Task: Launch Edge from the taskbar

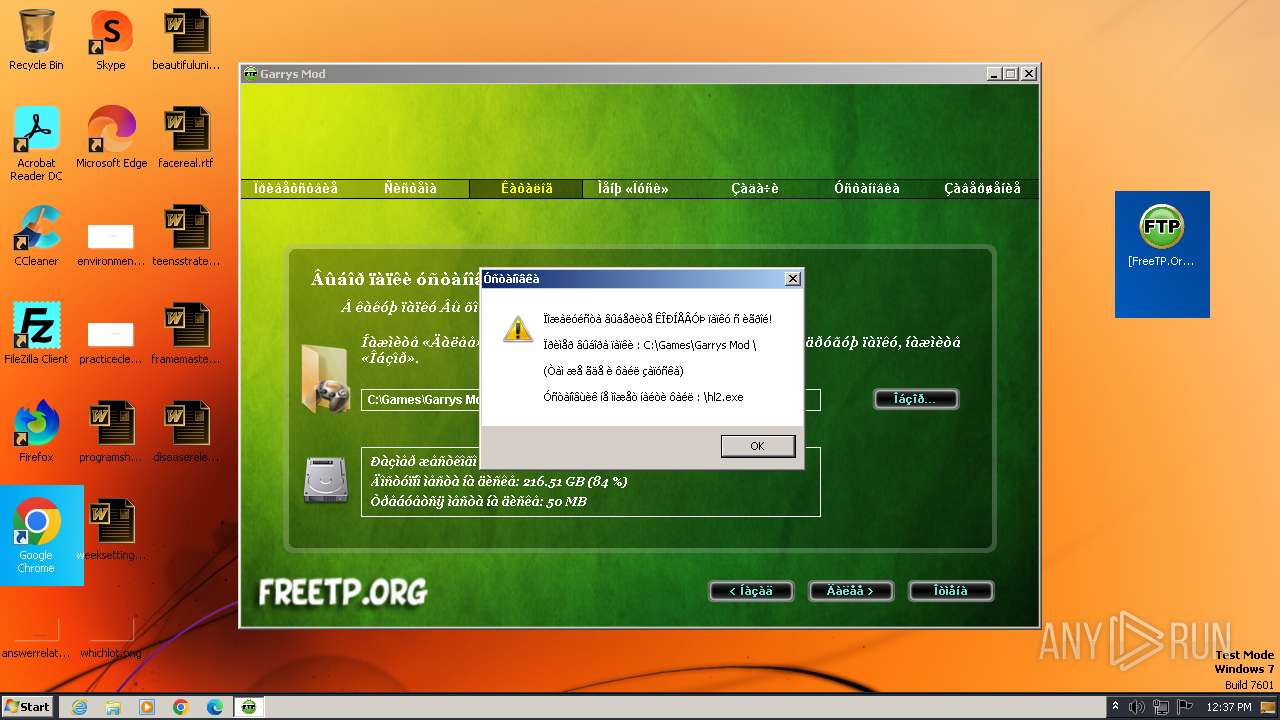Action: pos(215,707)
